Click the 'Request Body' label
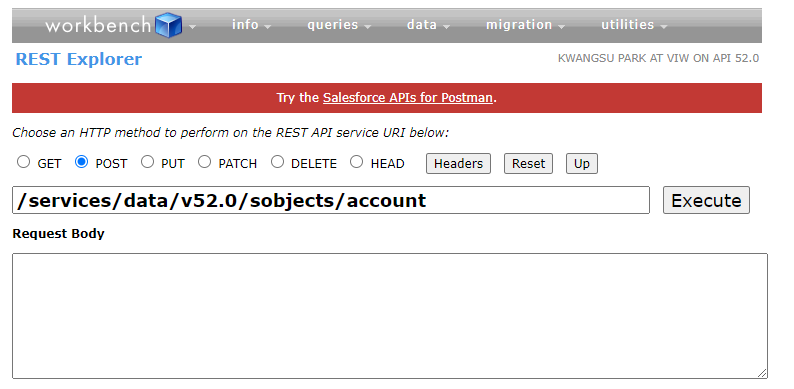The image size is (794, 389). [58, 234]
